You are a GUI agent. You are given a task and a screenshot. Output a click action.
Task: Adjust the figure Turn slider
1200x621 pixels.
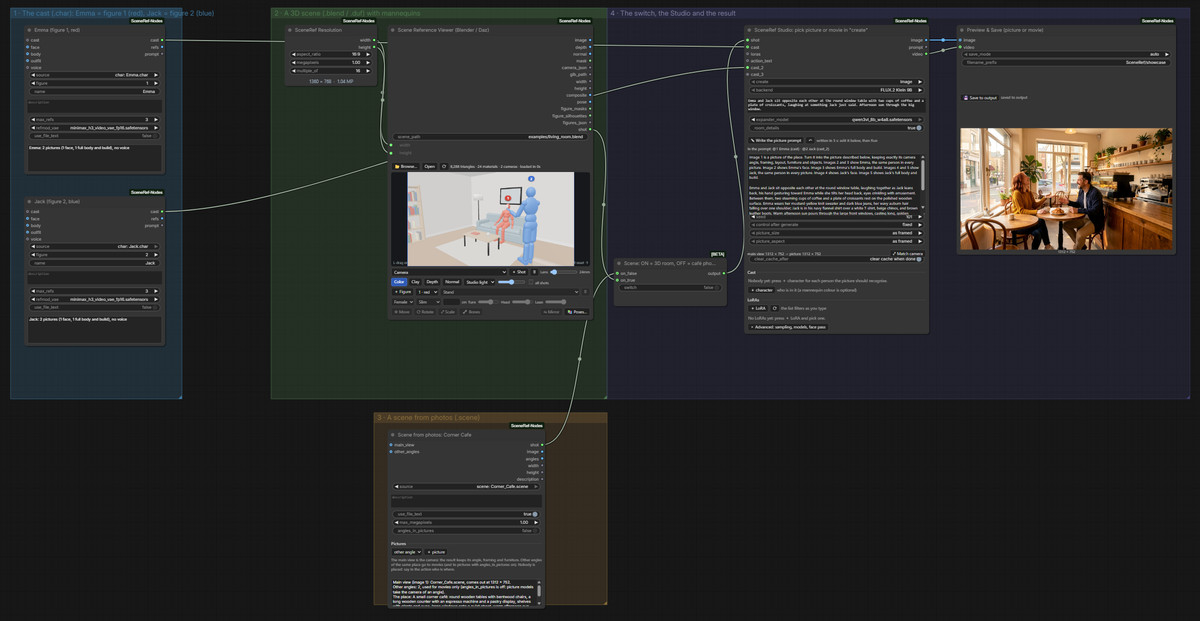(488, 302)
